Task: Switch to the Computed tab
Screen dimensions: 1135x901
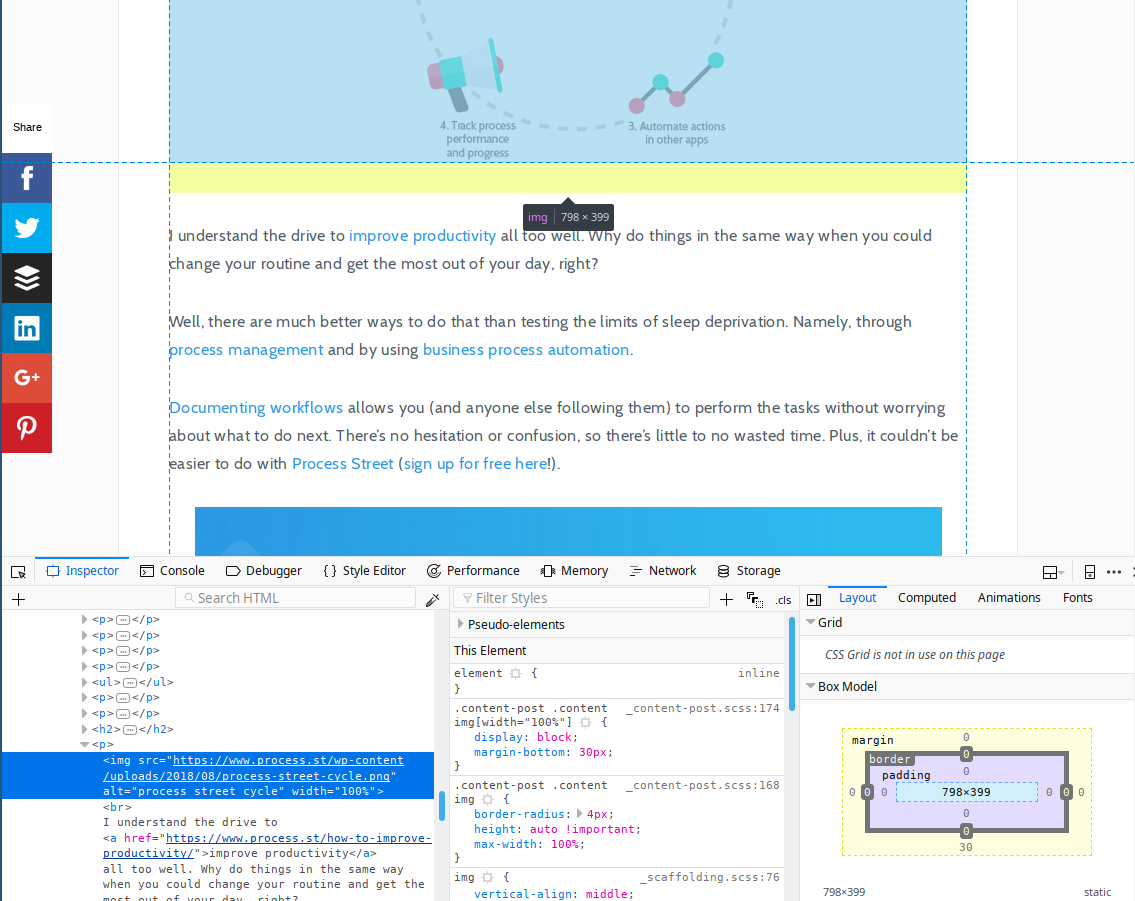Action: click(927, 598)
